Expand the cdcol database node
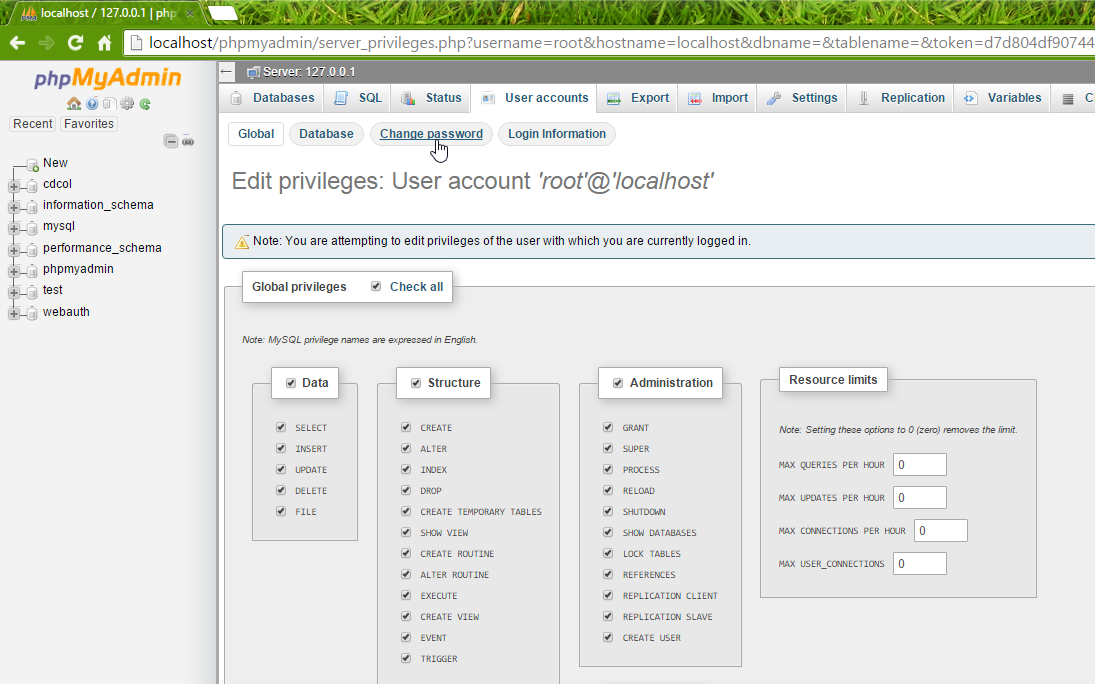This screenshot has height=684, width=1095. [x=13, y=186]
